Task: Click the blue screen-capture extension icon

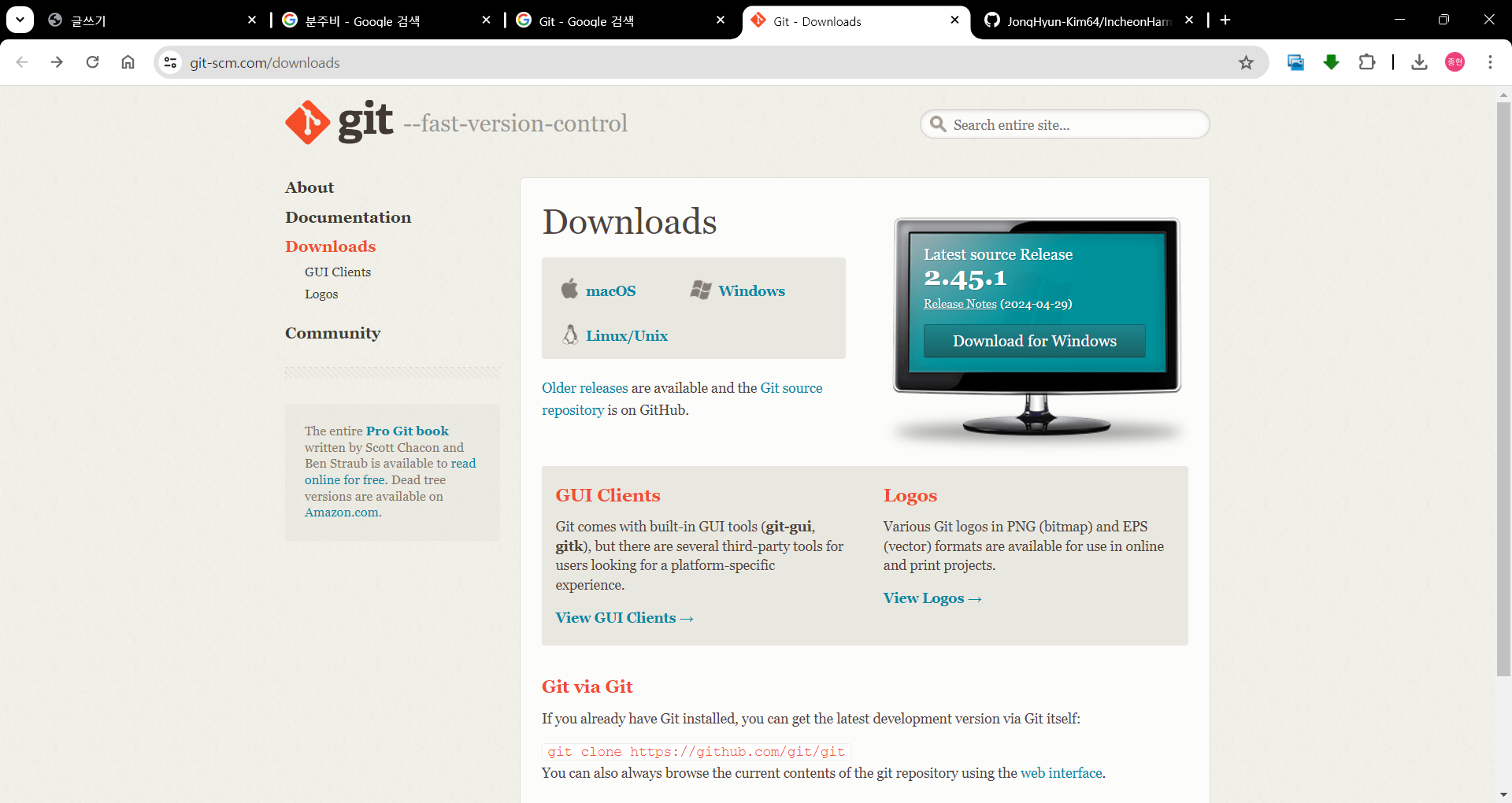Action: (1295, 62)
